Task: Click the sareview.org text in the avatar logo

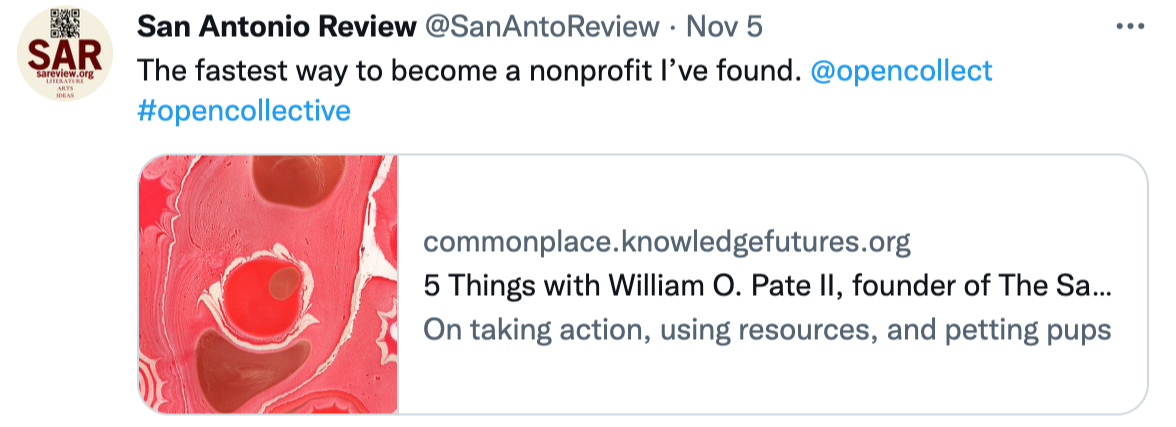Action: [65, 76]
